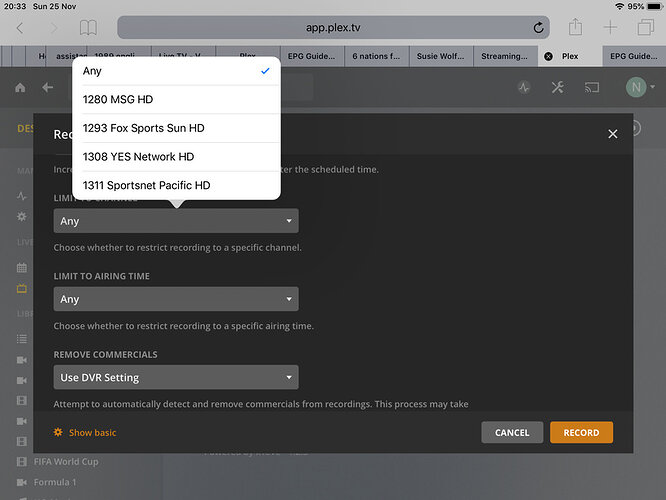Show all Safari tabs overview
Viewport: 666px width, 500px height.
click(645, 27)
